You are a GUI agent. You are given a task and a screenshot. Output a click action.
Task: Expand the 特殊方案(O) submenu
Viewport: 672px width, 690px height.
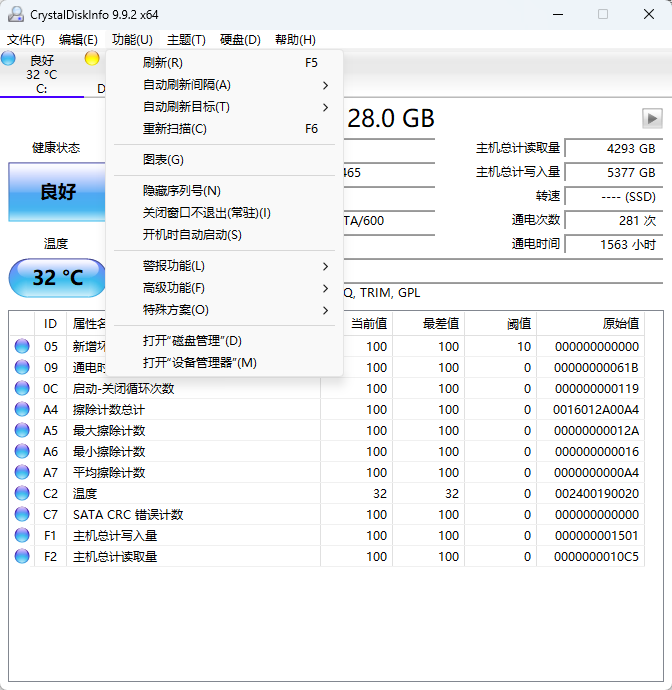point(224,310)
